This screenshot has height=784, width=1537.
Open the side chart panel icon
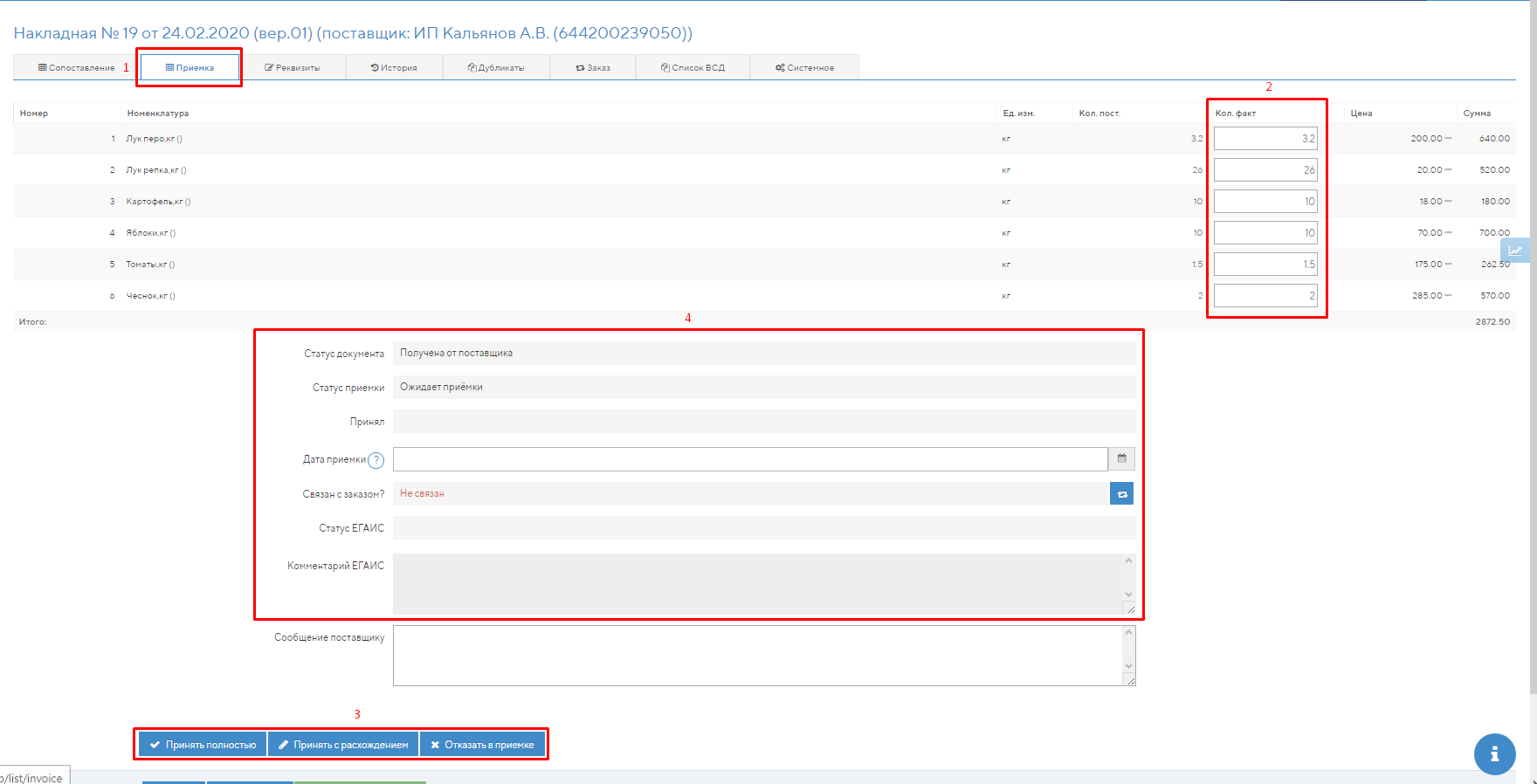[x=1515, y=251]
